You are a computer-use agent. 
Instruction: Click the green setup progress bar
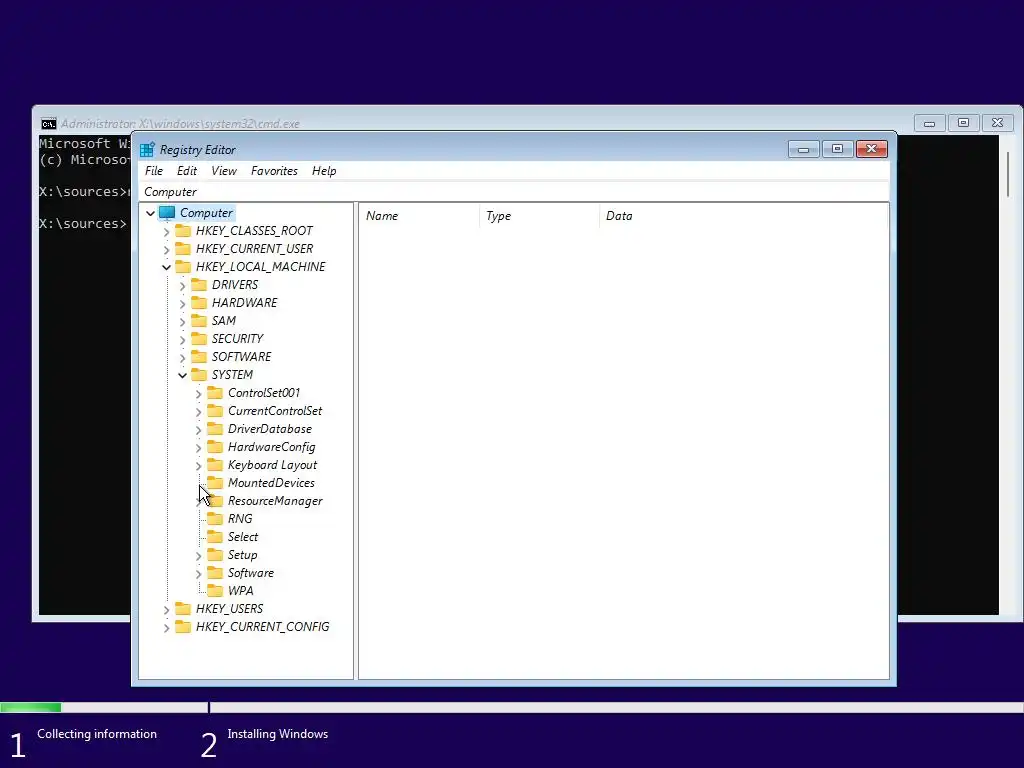pyautogui.click(x=30, y=707)
